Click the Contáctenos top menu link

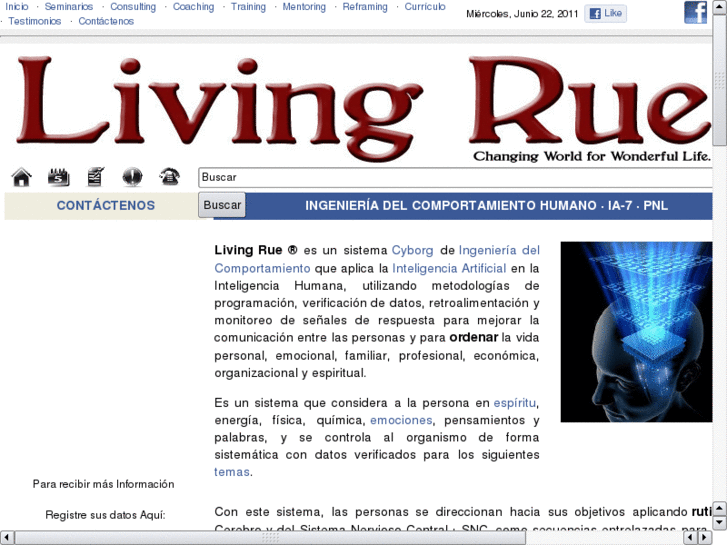coord(106,21)
